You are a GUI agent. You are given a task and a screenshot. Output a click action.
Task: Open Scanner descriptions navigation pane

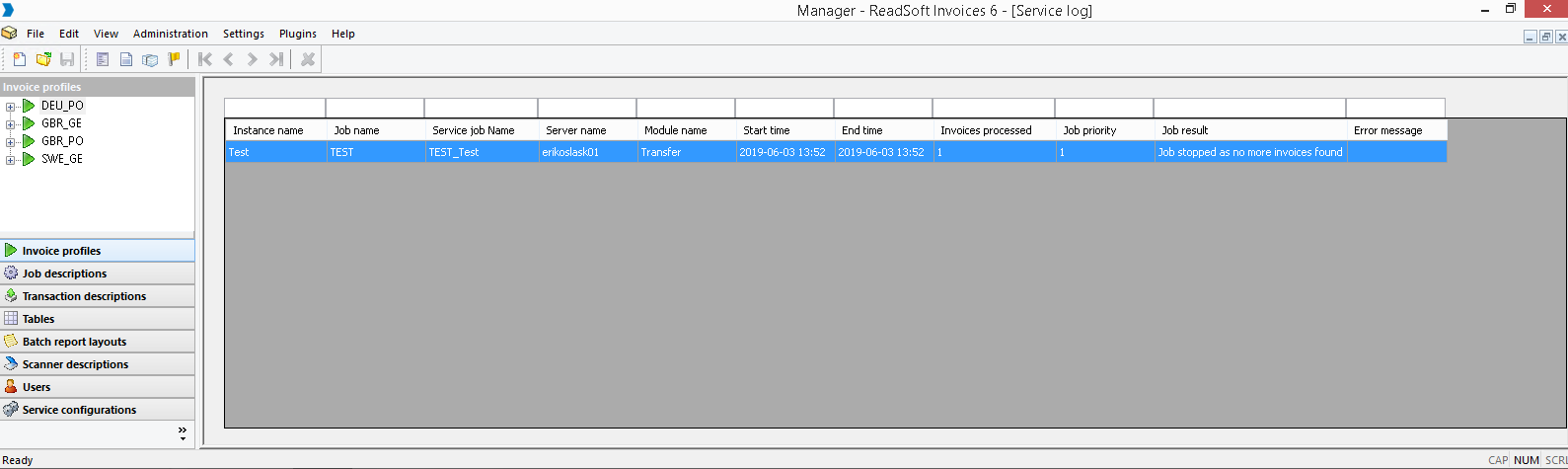pyautogui.click(x=97, y=364)
